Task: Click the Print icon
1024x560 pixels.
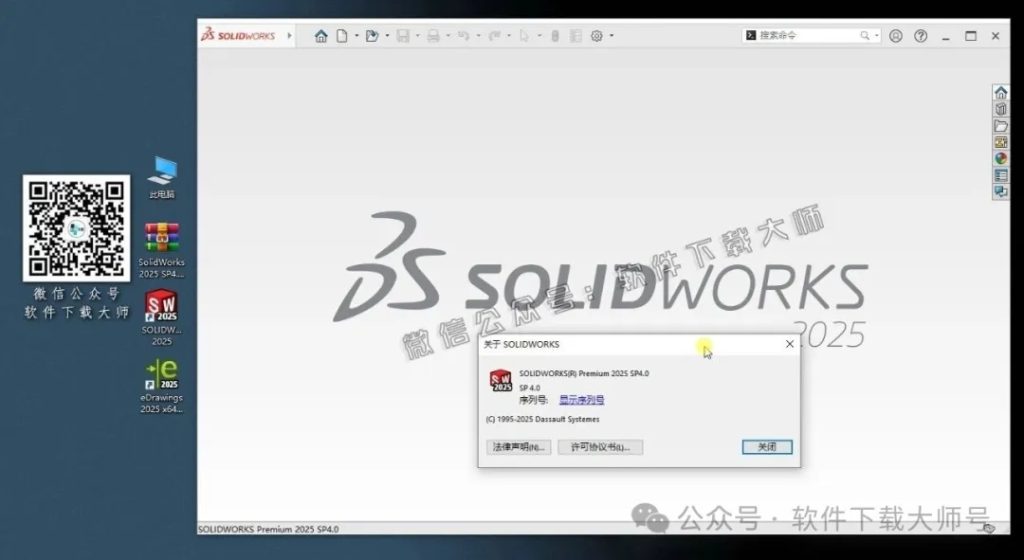Action: tap(433, 36)
